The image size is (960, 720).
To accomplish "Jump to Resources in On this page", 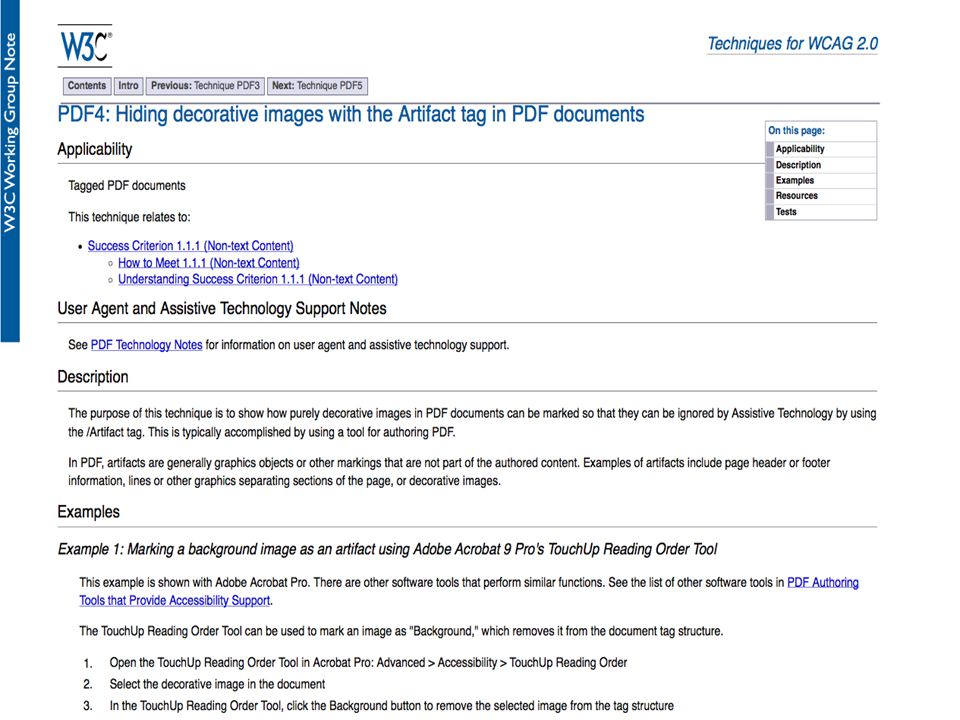I will (796, 196).
